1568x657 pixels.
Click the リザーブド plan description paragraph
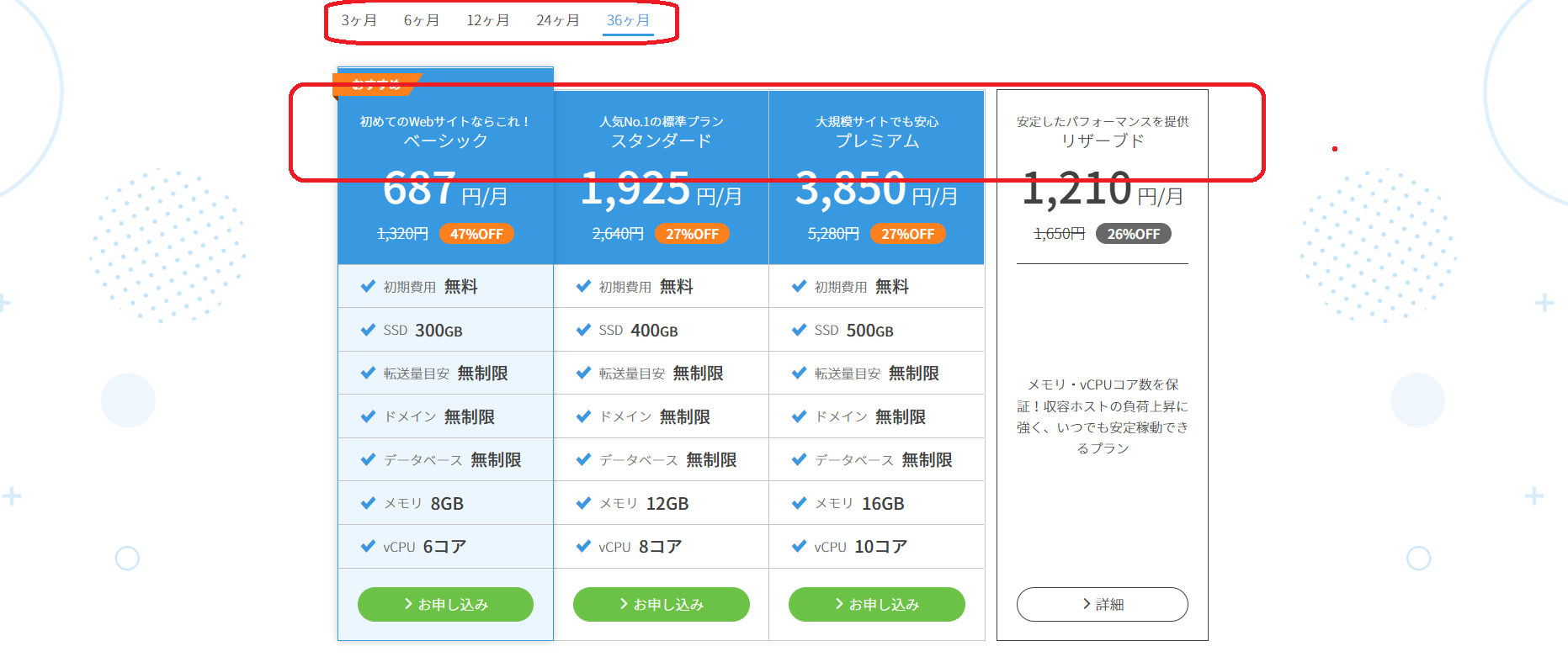(1102, 416)
